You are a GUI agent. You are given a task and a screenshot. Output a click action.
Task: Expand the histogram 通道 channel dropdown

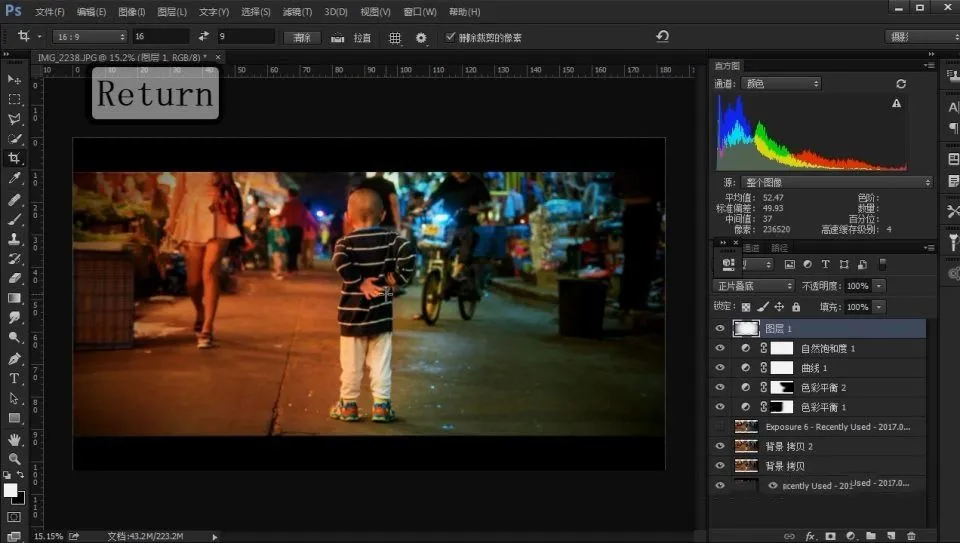click(780, 84)
